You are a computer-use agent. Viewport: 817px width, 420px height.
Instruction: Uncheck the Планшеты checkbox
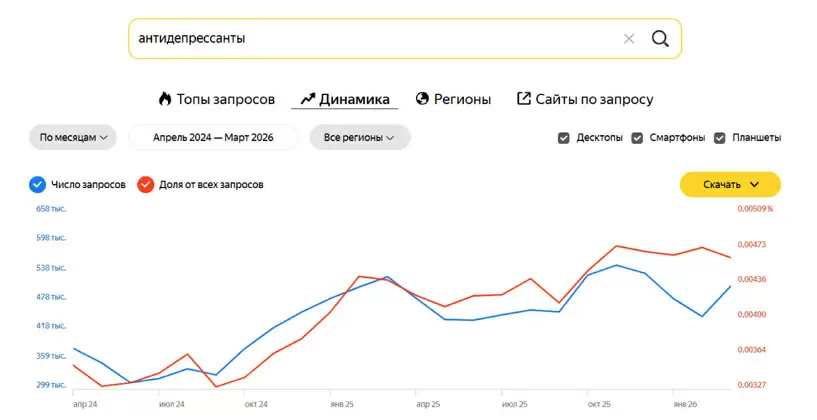(x=719, y=138)
